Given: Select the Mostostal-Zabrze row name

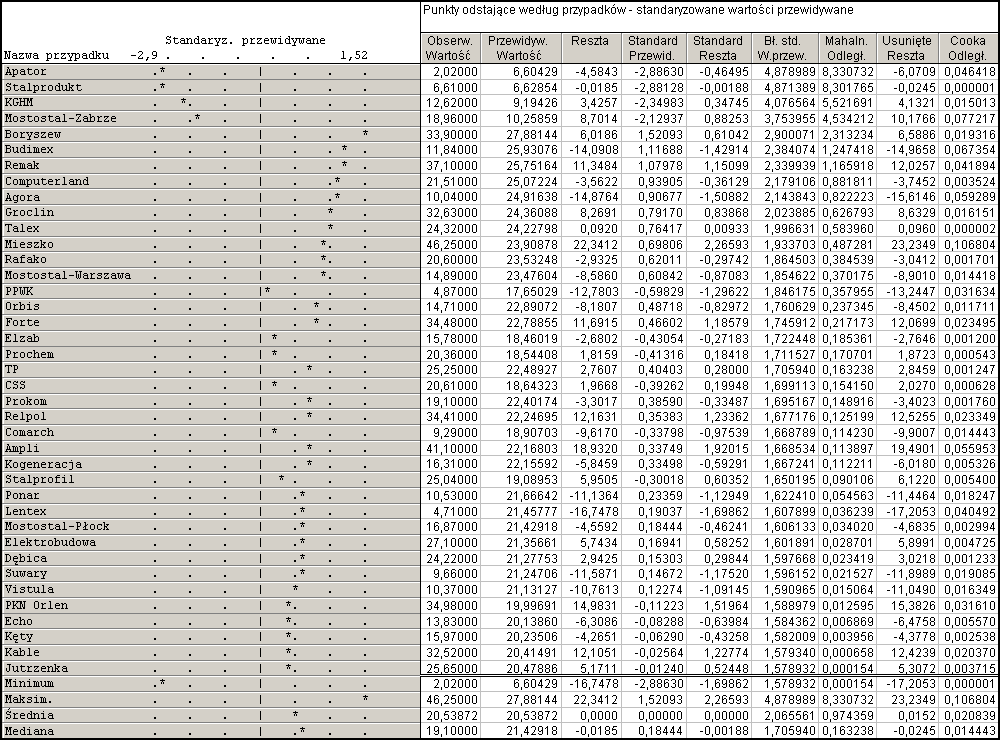Looking at the screenshot, I should click(61, 119).
